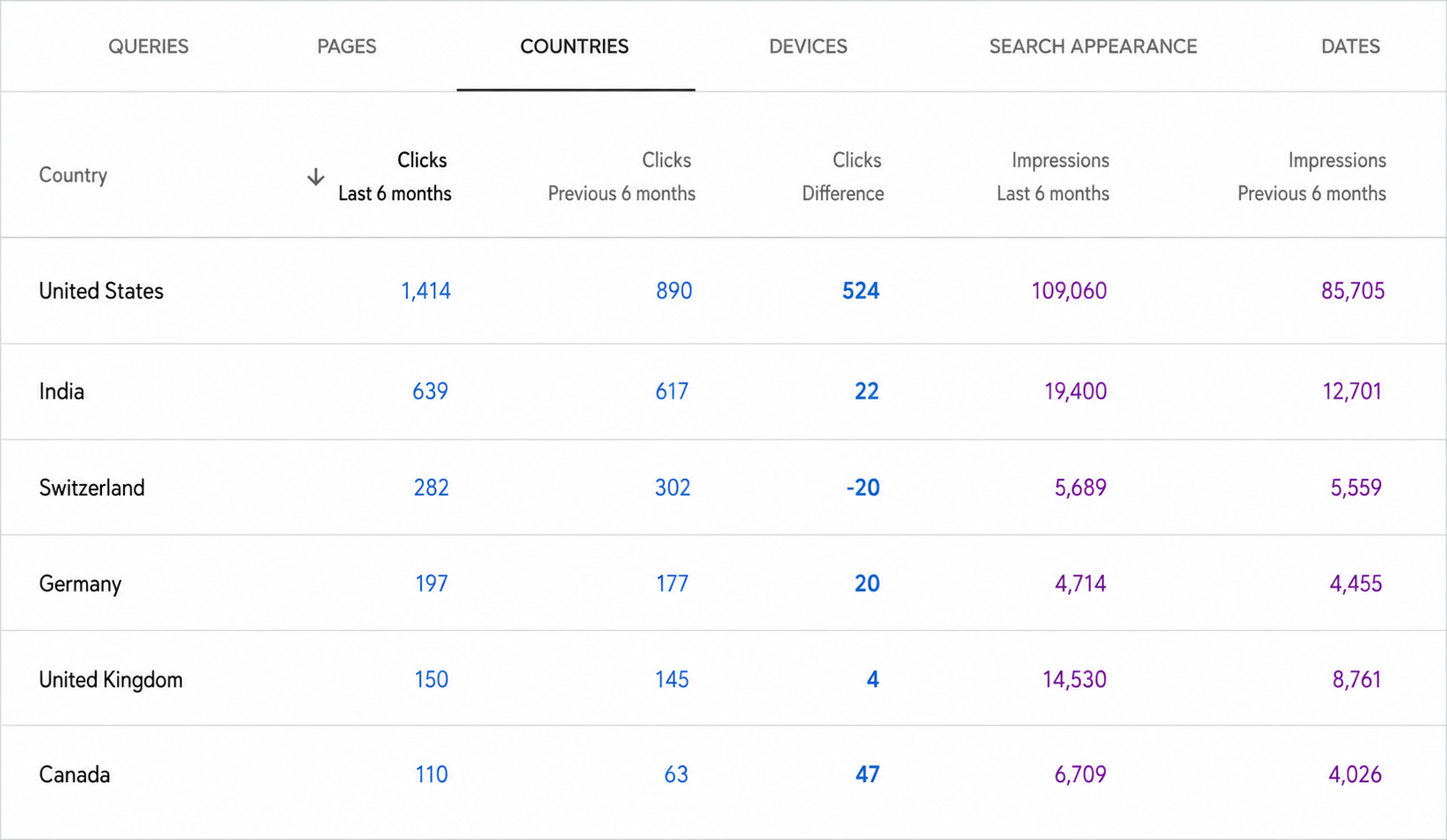Click Germany's 20 difference value
Viewport: 1447px width, 840px height.
click(868, 583)
